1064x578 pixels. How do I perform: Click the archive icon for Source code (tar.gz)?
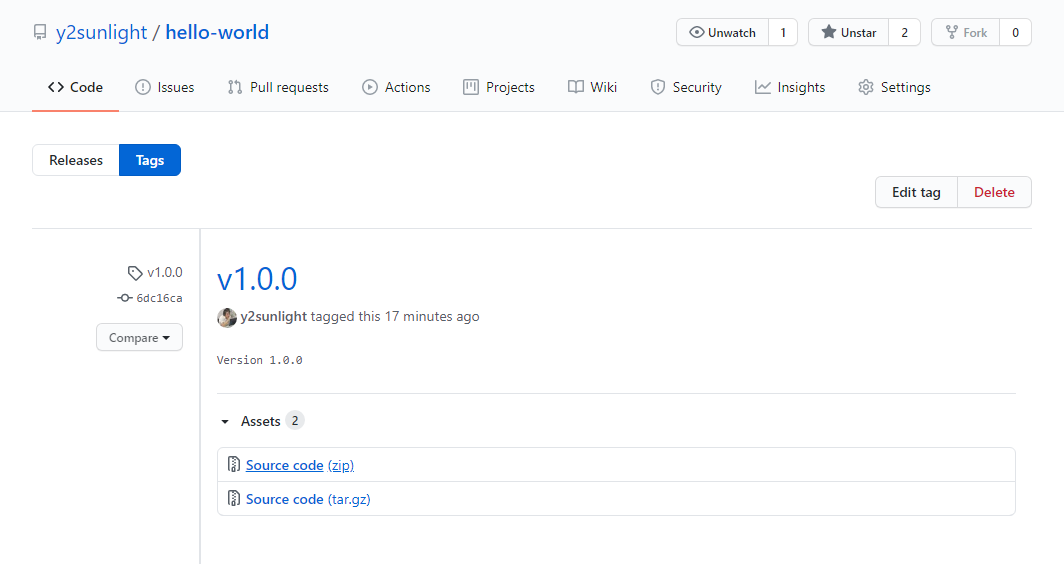point(233,499)
